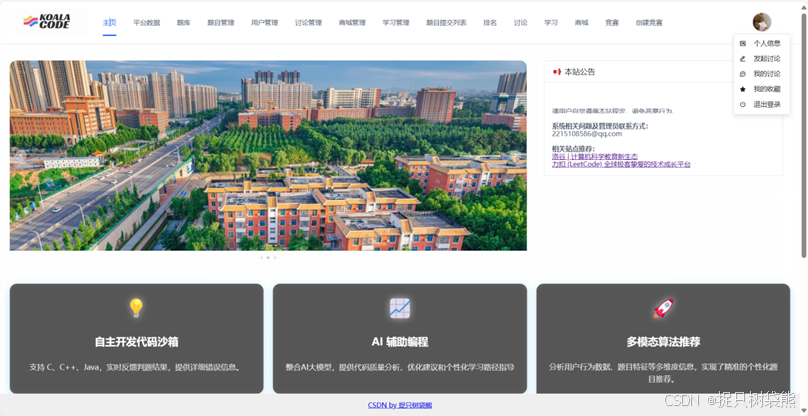Click the red icon beside 本站公告

557,72
